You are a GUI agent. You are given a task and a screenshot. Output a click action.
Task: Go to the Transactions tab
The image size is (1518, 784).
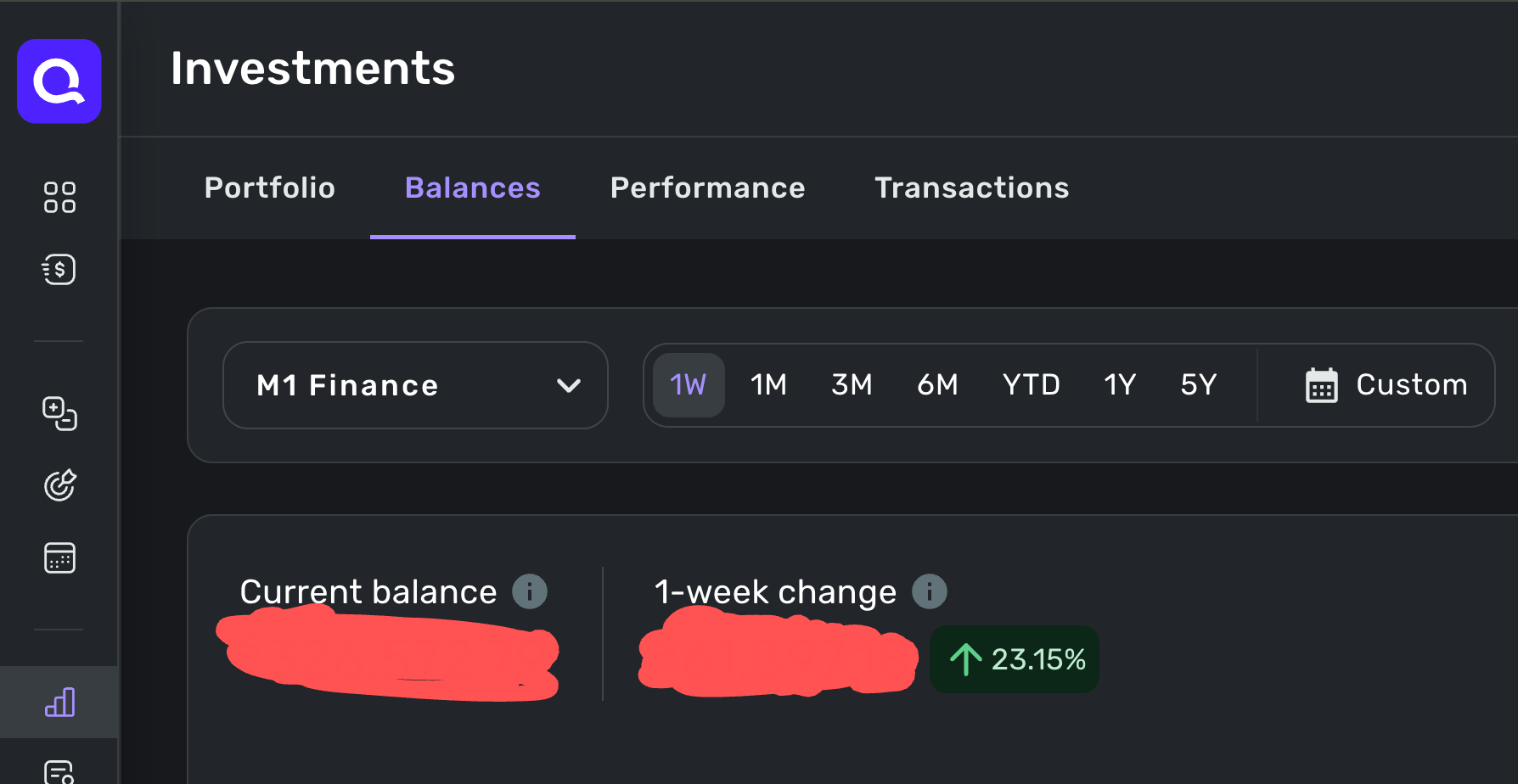972,188
